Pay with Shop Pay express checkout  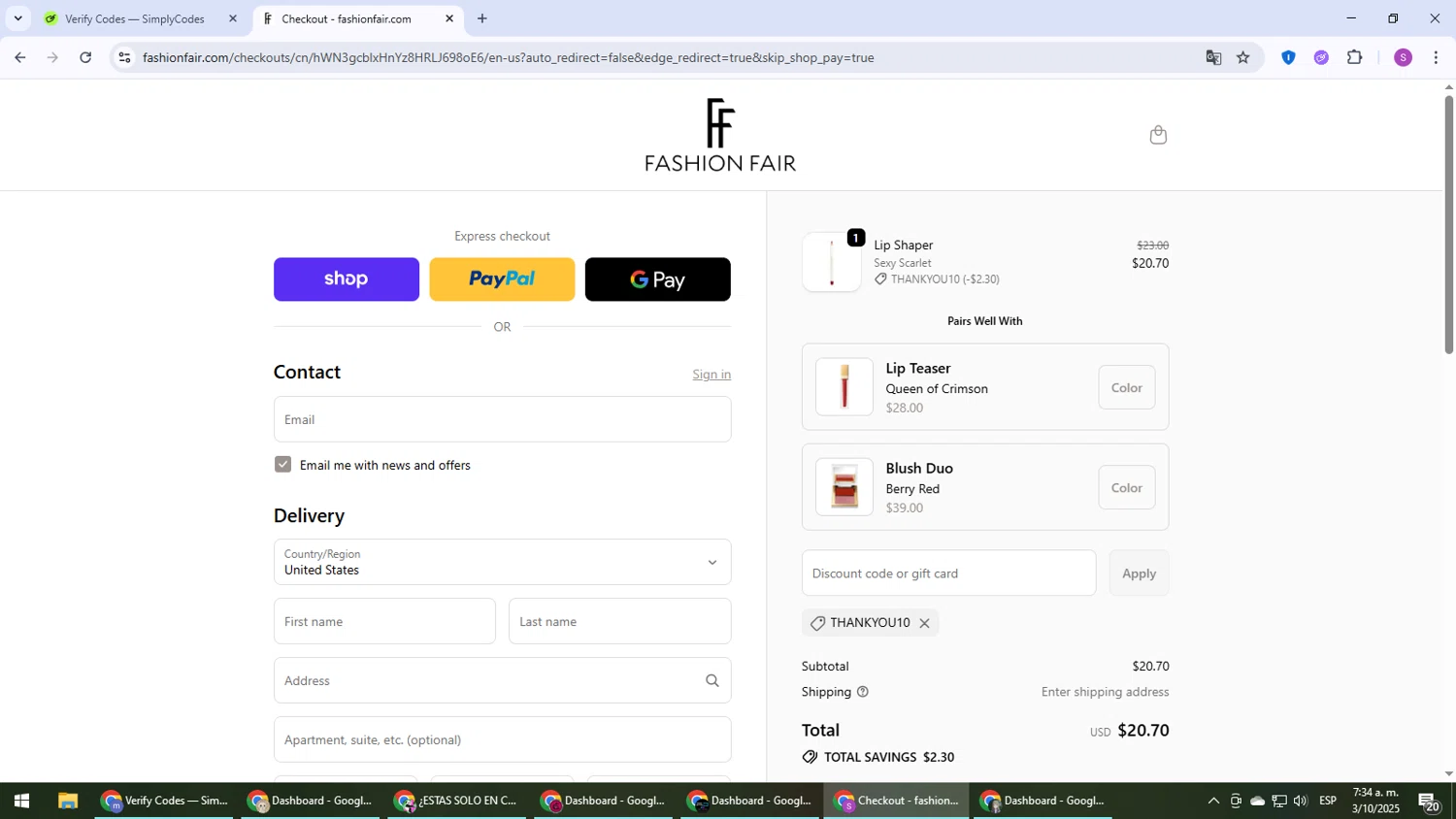tap(347, 279)
